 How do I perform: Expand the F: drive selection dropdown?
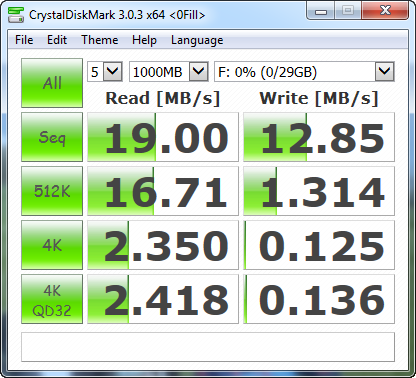click(x=385, y=71)
